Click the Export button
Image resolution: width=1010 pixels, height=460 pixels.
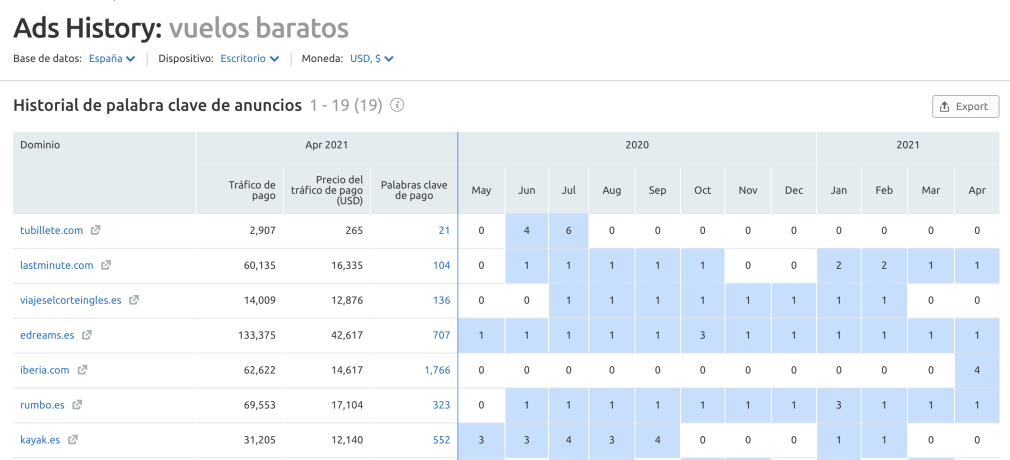[965, 106]
